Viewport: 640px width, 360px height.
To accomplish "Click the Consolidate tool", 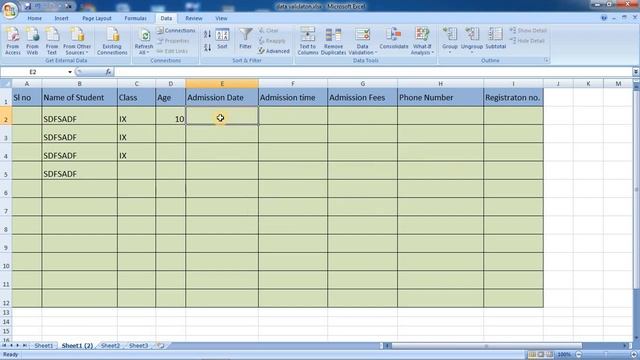I will coord(393,39).
